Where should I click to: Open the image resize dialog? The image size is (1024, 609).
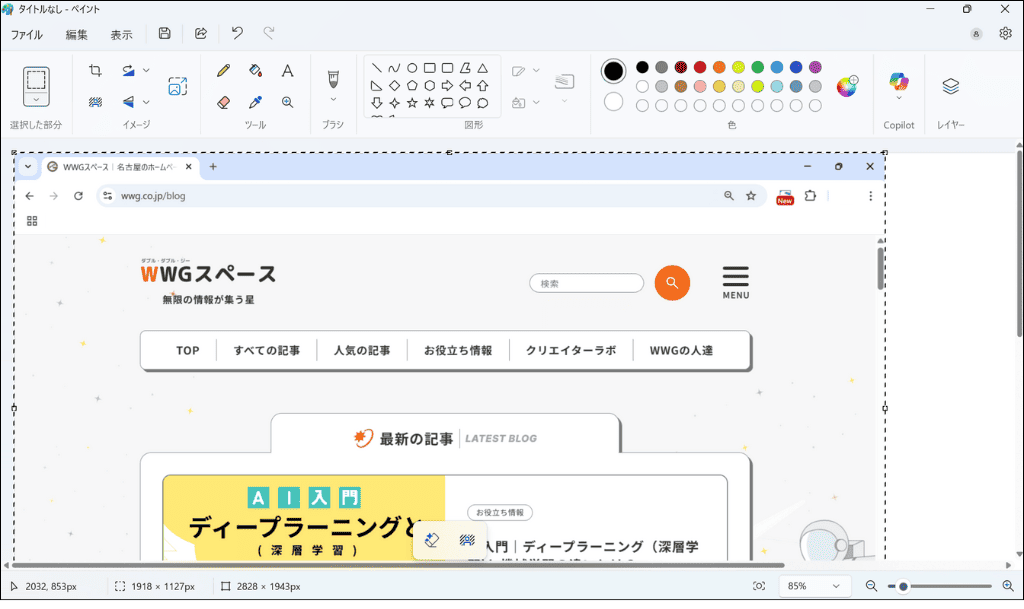click(178, 86)
